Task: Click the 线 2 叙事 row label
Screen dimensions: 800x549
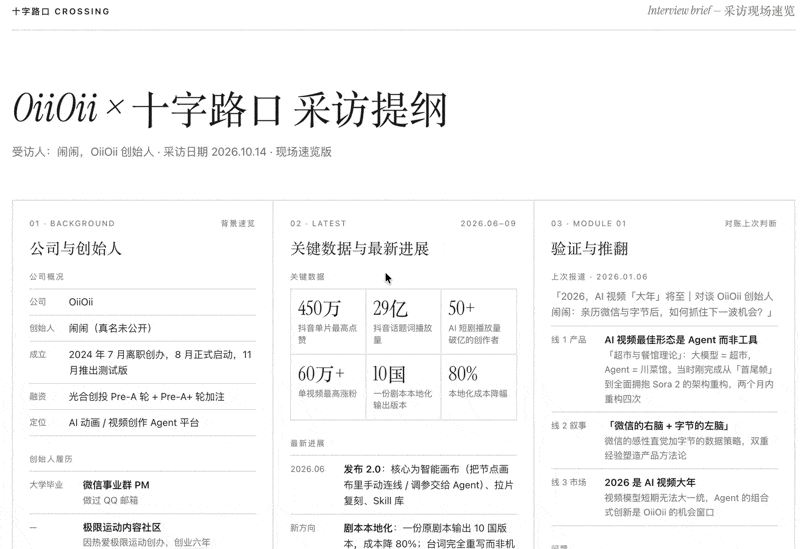Action: click(x=568, y=425)
